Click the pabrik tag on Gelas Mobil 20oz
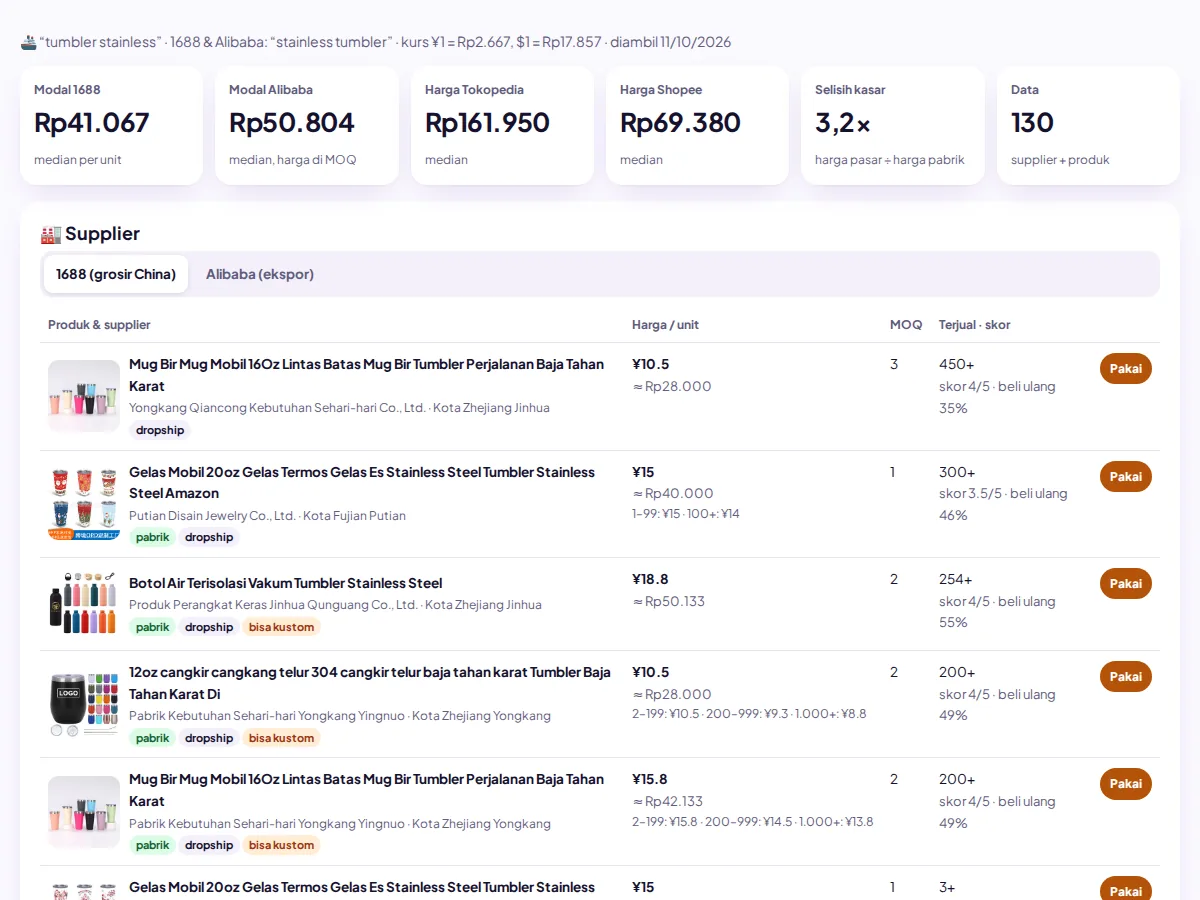 [x=152, y=537]
